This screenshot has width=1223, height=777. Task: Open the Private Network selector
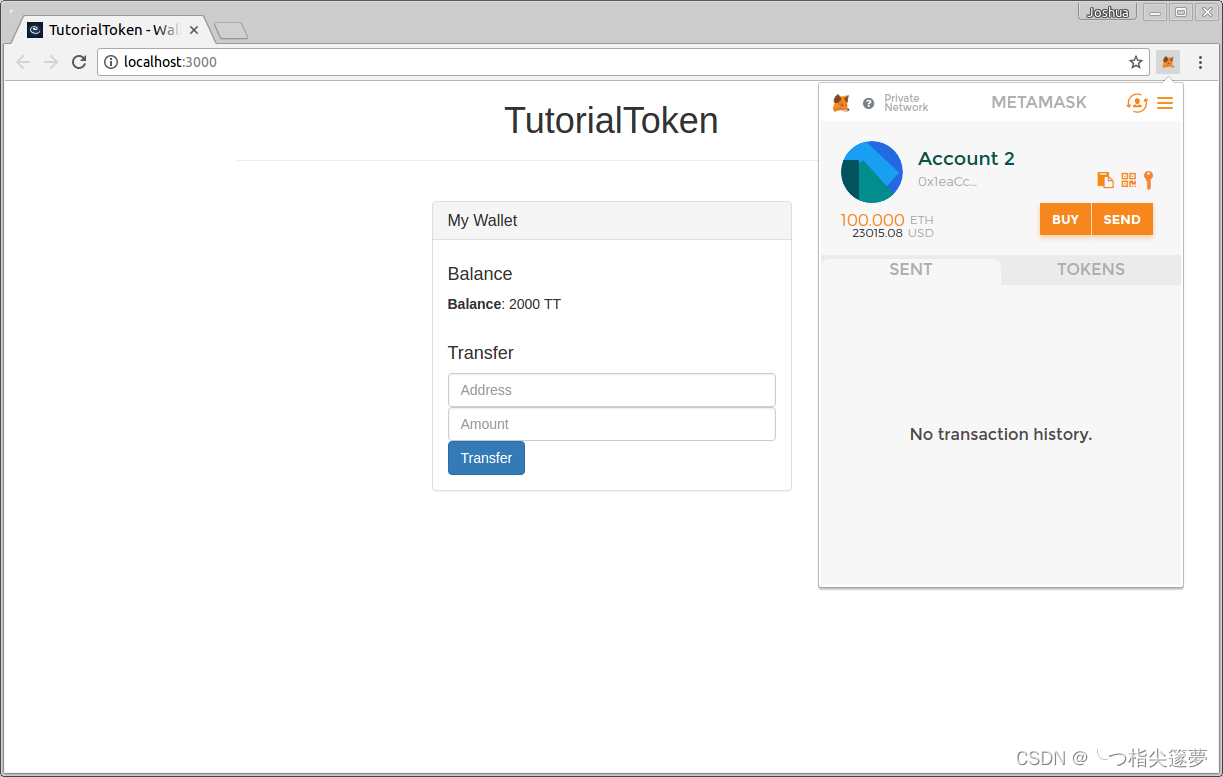point(906,103)
